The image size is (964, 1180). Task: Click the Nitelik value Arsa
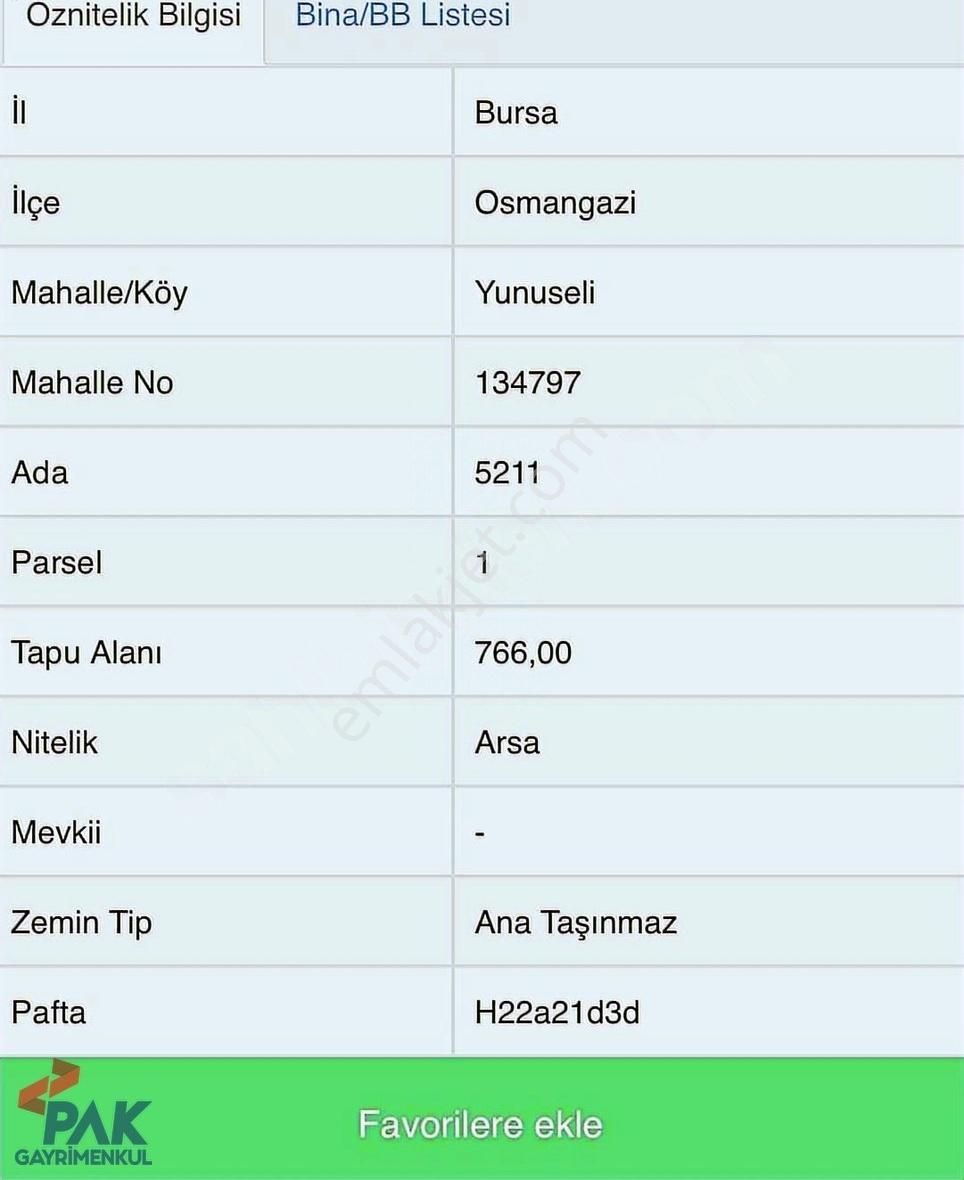coord(507,743)
